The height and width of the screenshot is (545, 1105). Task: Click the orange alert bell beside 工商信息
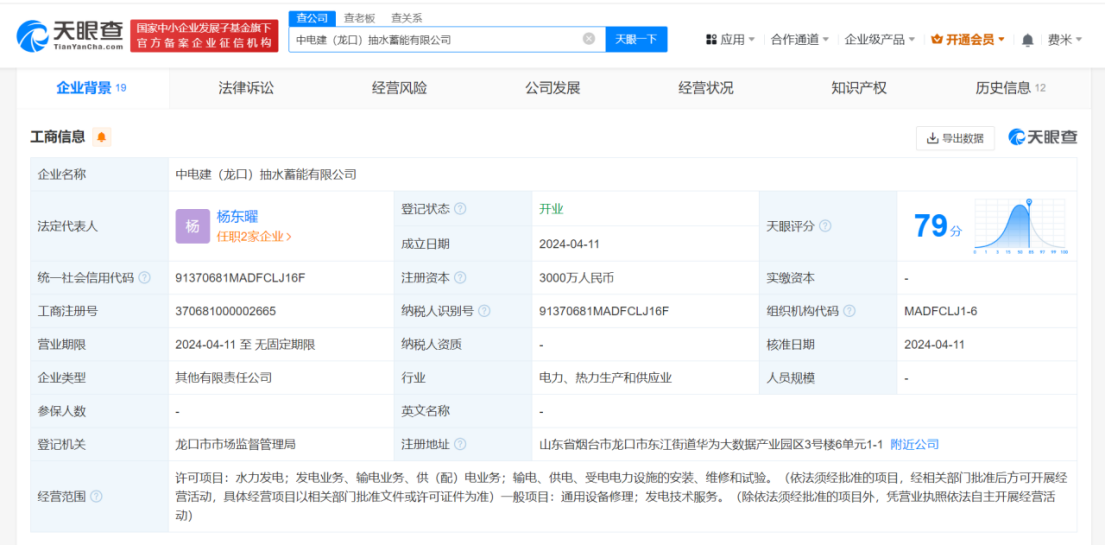tap(101, 137)
